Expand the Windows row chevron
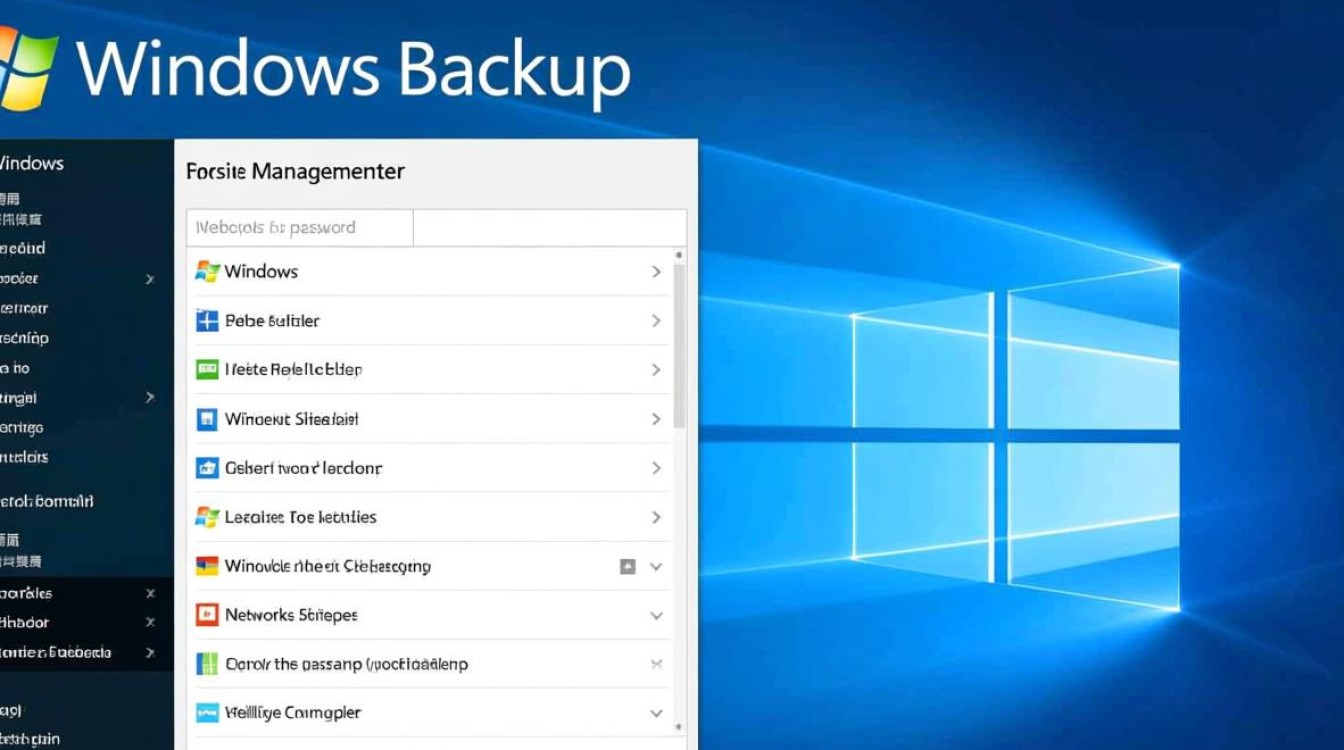Viewport: 1344px width, 750px height. tap(656, 272)
